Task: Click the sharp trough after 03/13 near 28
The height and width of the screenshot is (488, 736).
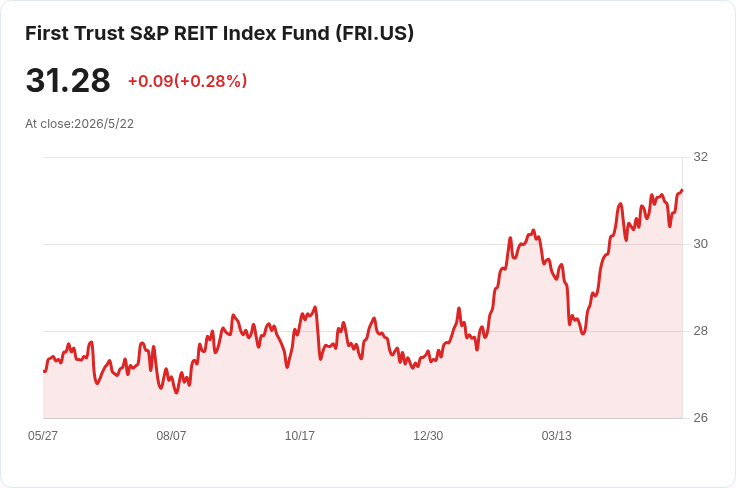Action: pyautogui.click(x=583, y=333)
